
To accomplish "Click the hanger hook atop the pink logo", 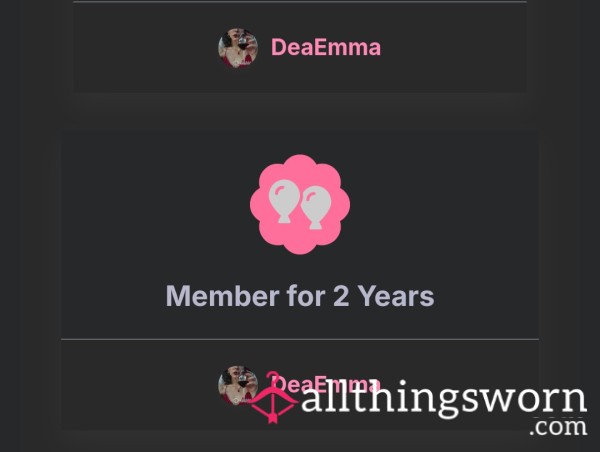I will pyautogui.click(x=272, y=377).
